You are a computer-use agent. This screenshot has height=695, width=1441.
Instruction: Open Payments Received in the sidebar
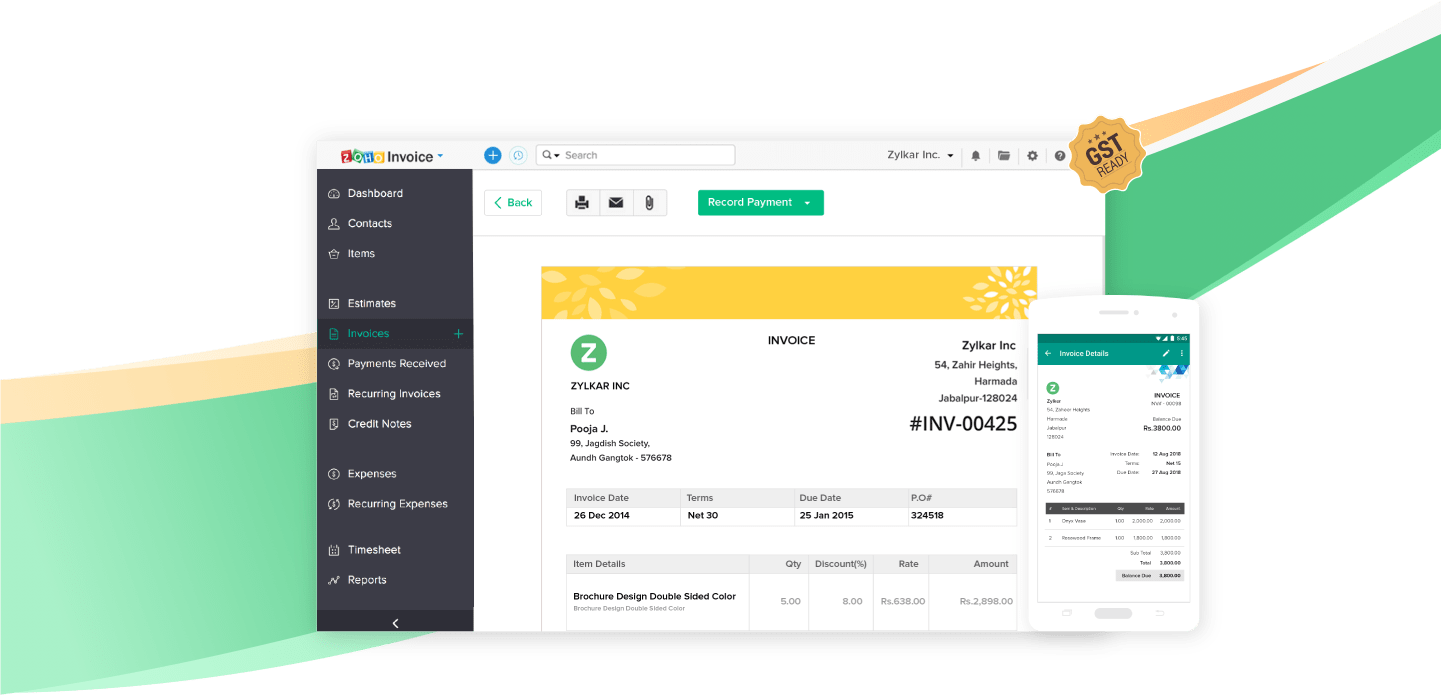click(x=395, y=364)
